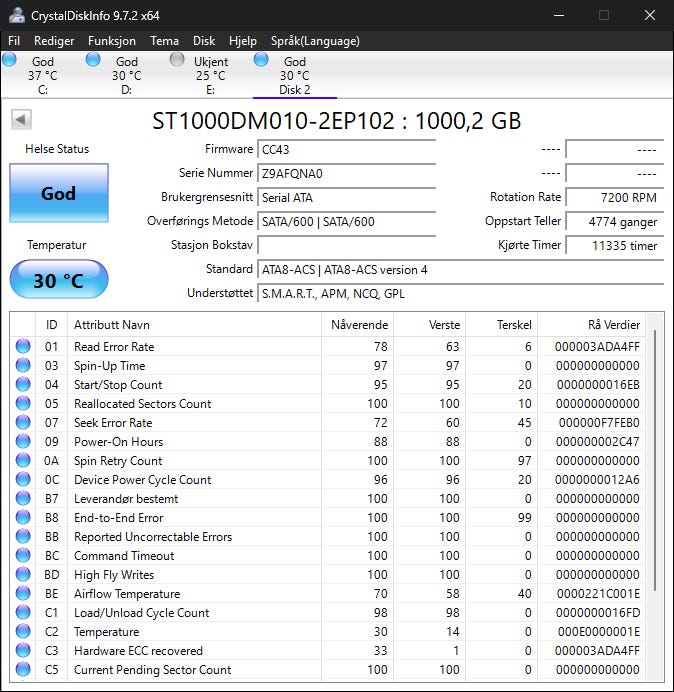The width and height of the screenshot is (674, 692).
Task: Click the God health status button
Action: (x=58, y=193)
